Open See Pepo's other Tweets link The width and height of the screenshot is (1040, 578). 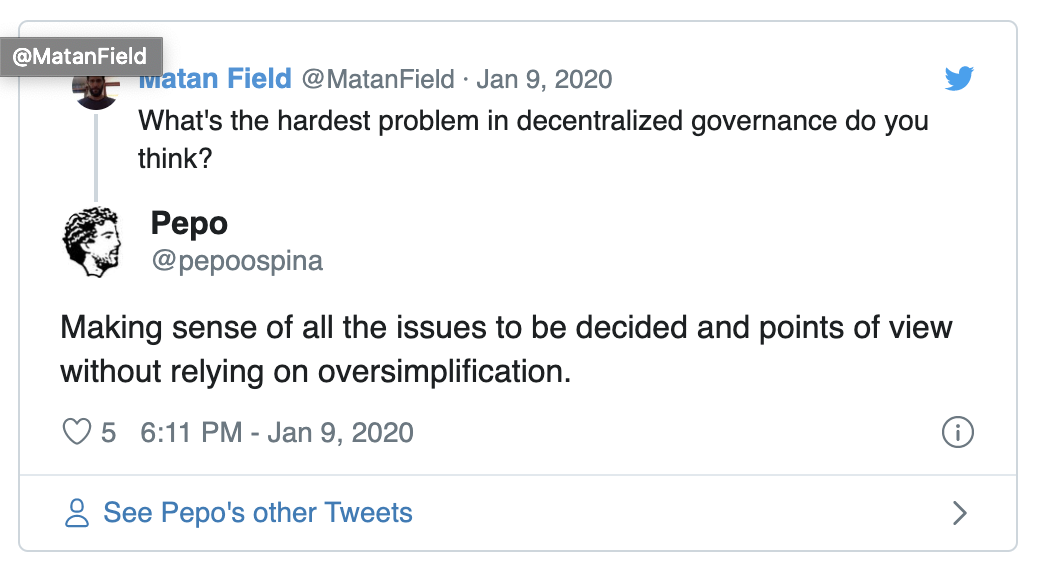tap(257, 513)
